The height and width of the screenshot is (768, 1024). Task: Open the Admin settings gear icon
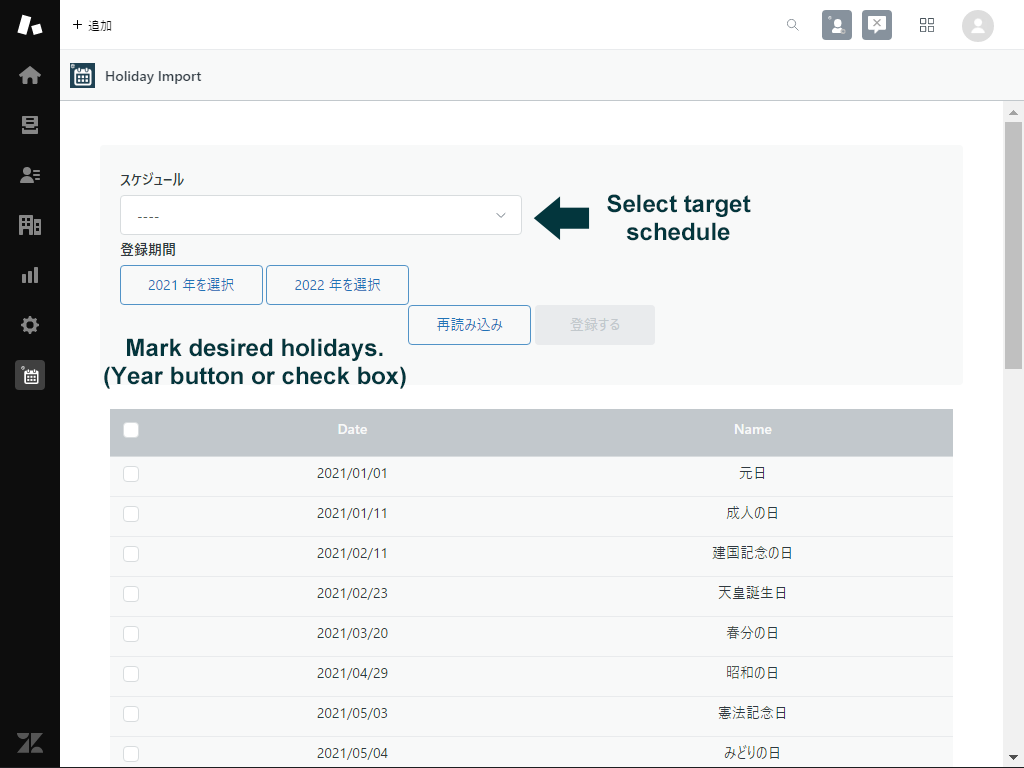pos(30,325)
